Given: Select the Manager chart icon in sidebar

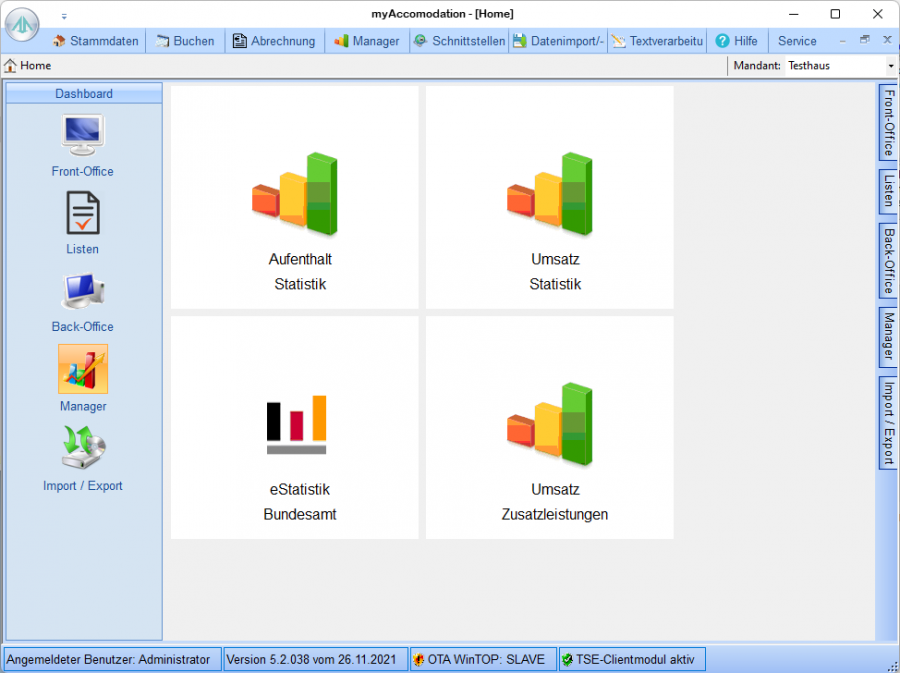Looking at the screenshot, I should (x=83, y=369).
